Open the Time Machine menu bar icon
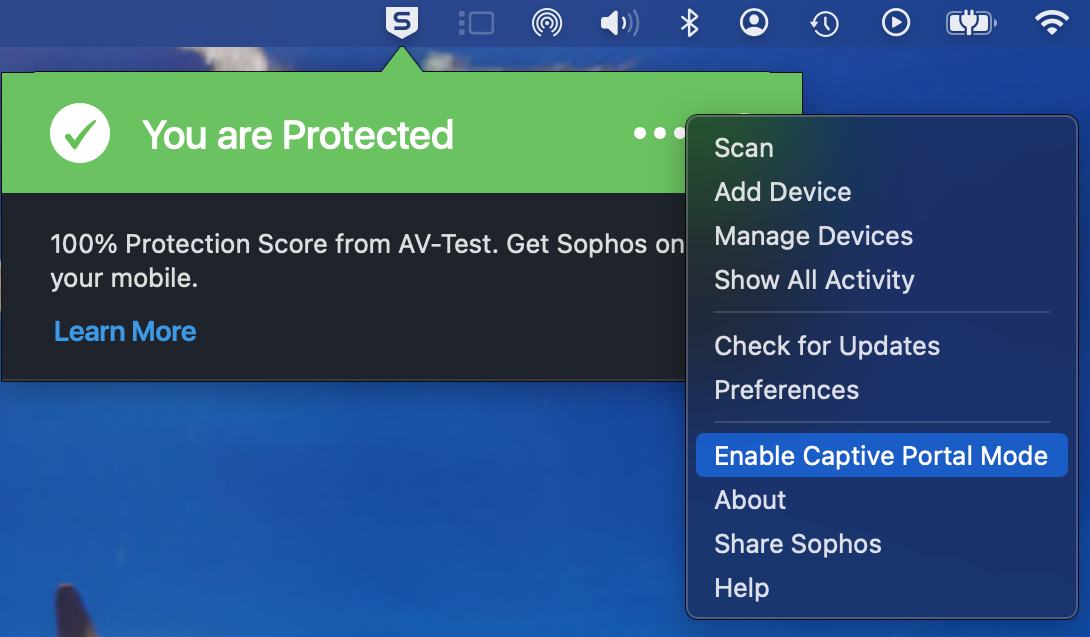The height and width of the screenshot is (637, 1090). point(824,22)
